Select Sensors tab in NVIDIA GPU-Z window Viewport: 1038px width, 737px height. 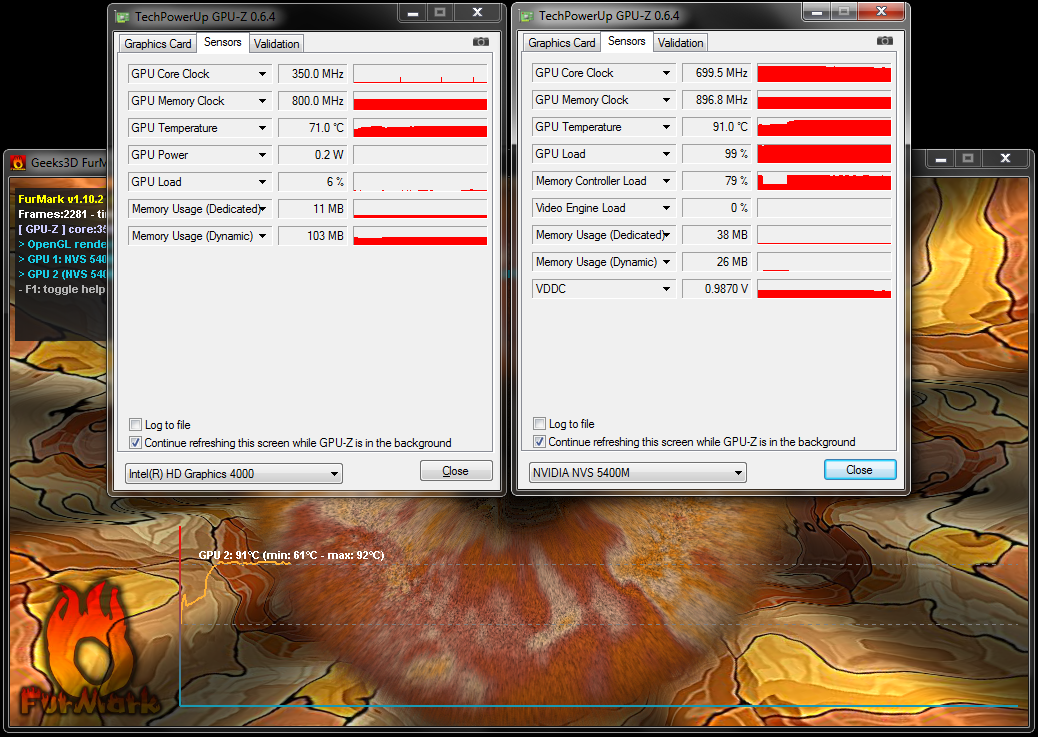click(x=626, y=40)
